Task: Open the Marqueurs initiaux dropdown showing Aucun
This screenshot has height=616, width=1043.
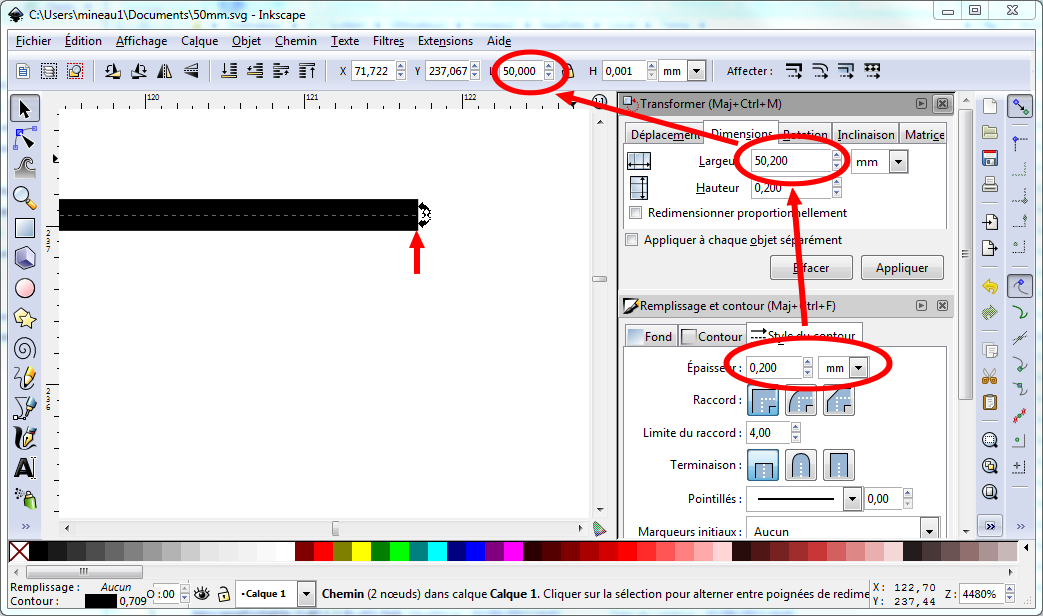Action: [x=928, y=530]
